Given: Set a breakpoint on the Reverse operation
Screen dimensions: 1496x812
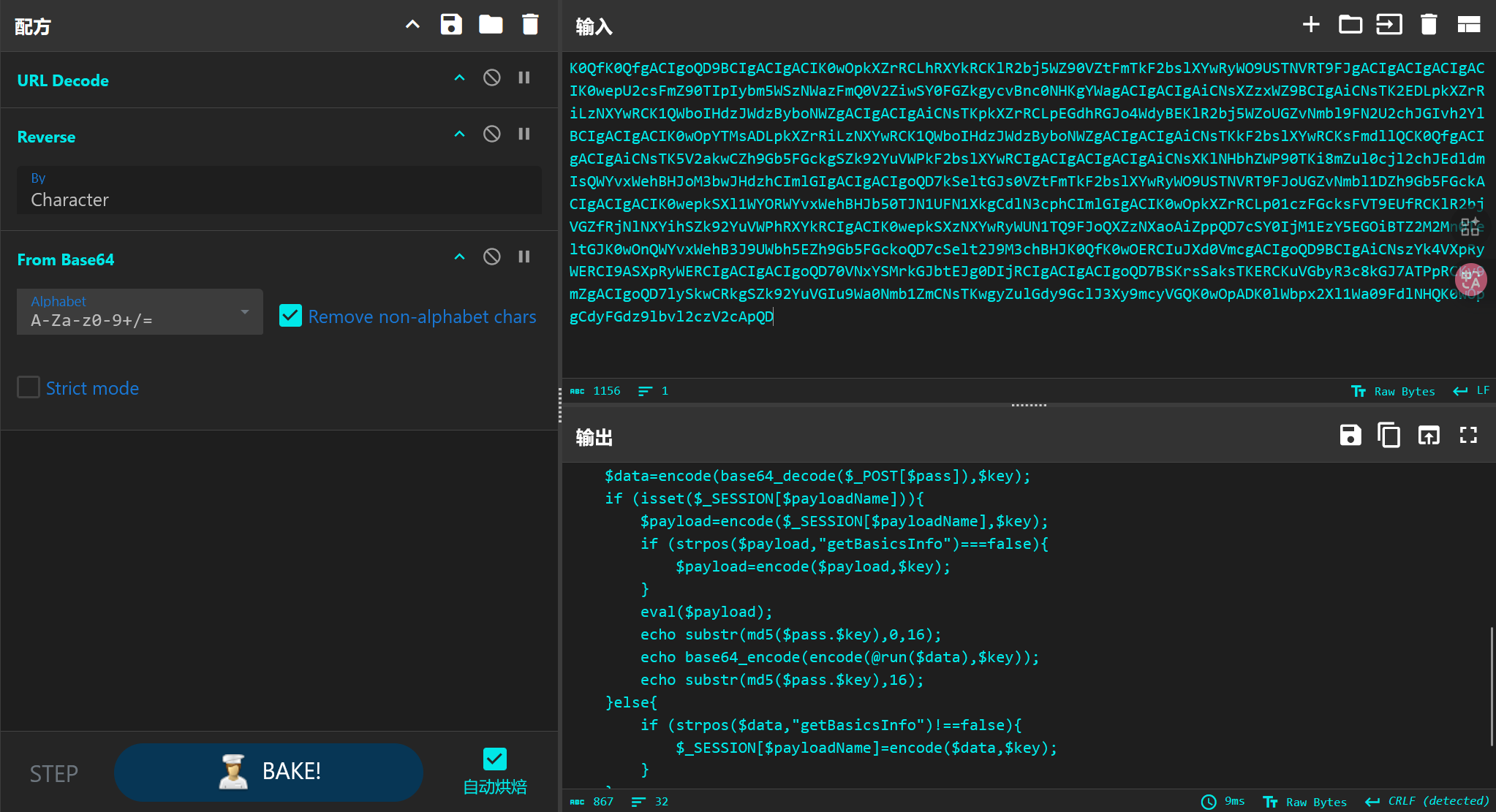Looking at the screenshot, I should click(524, 134).
